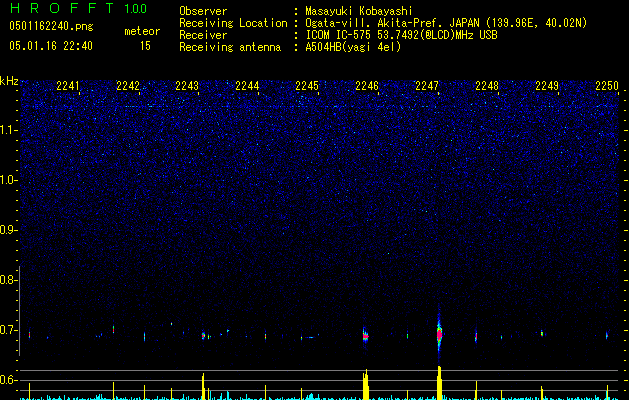Click the 2243 time marker
Viewport: 629px width, 400px height.
click(187, 86)
